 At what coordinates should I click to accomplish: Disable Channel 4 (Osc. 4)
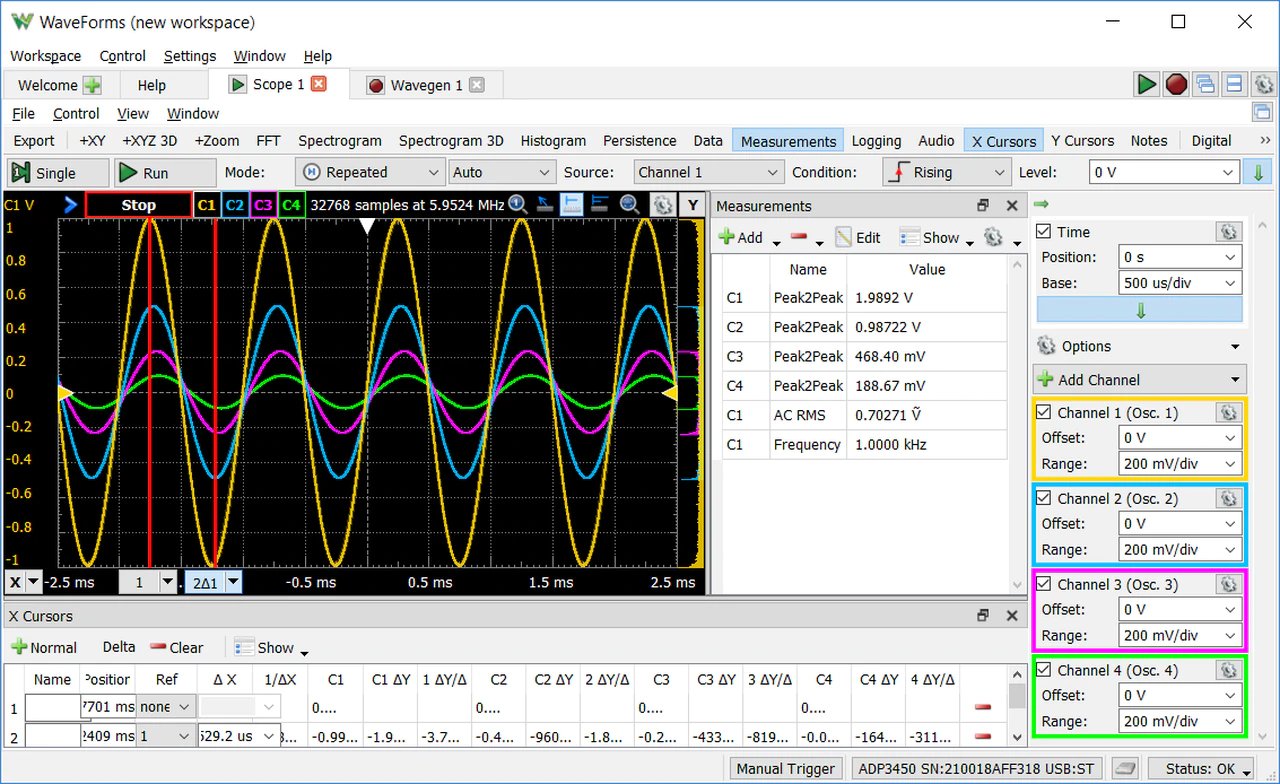pos(1044,670)
